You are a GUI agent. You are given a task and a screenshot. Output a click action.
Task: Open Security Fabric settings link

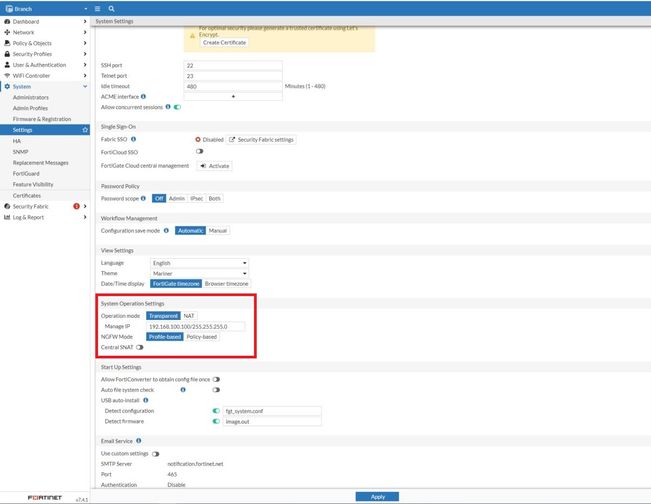(262, 139)
